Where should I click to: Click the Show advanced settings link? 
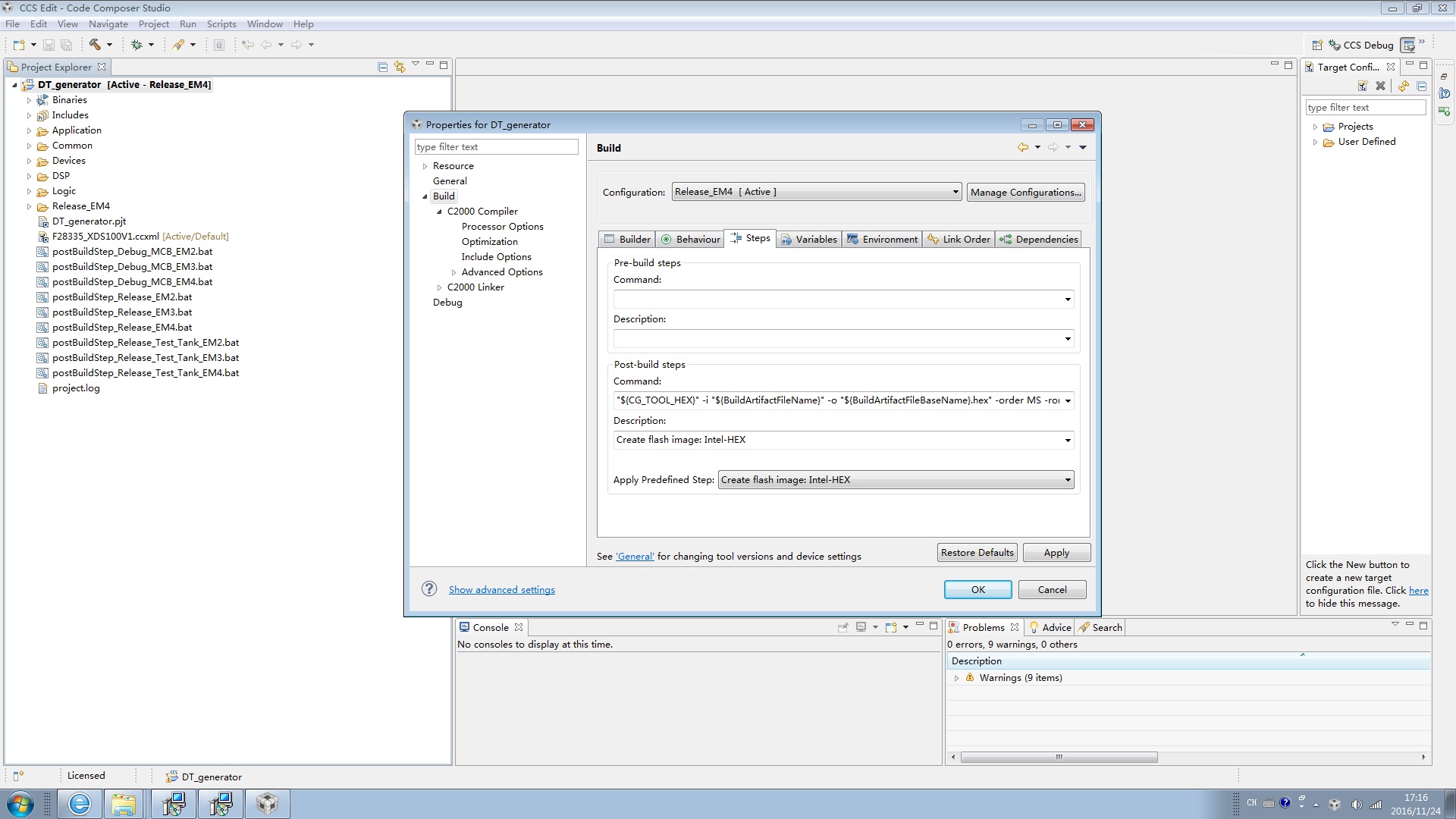501,589
